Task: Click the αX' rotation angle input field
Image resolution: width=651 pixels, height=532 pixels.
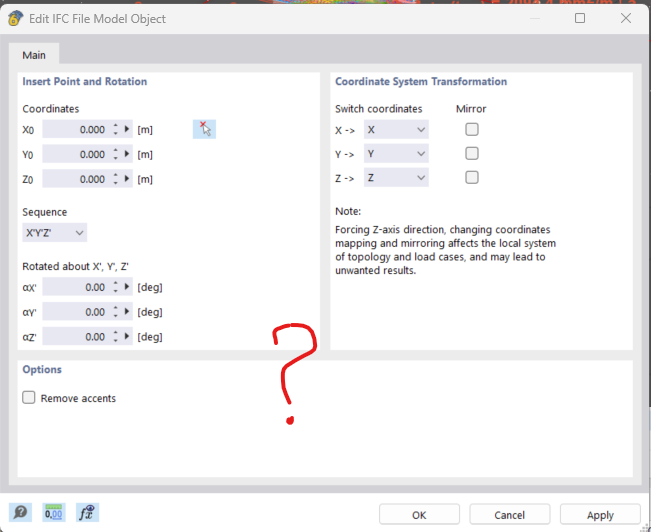Action: [x=76, y=288]
